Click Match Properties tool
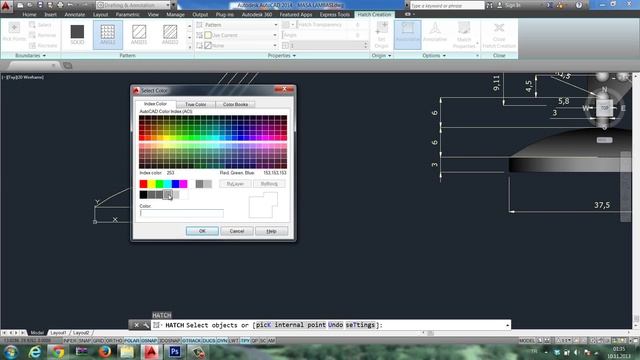 click(x=464, y=35)
